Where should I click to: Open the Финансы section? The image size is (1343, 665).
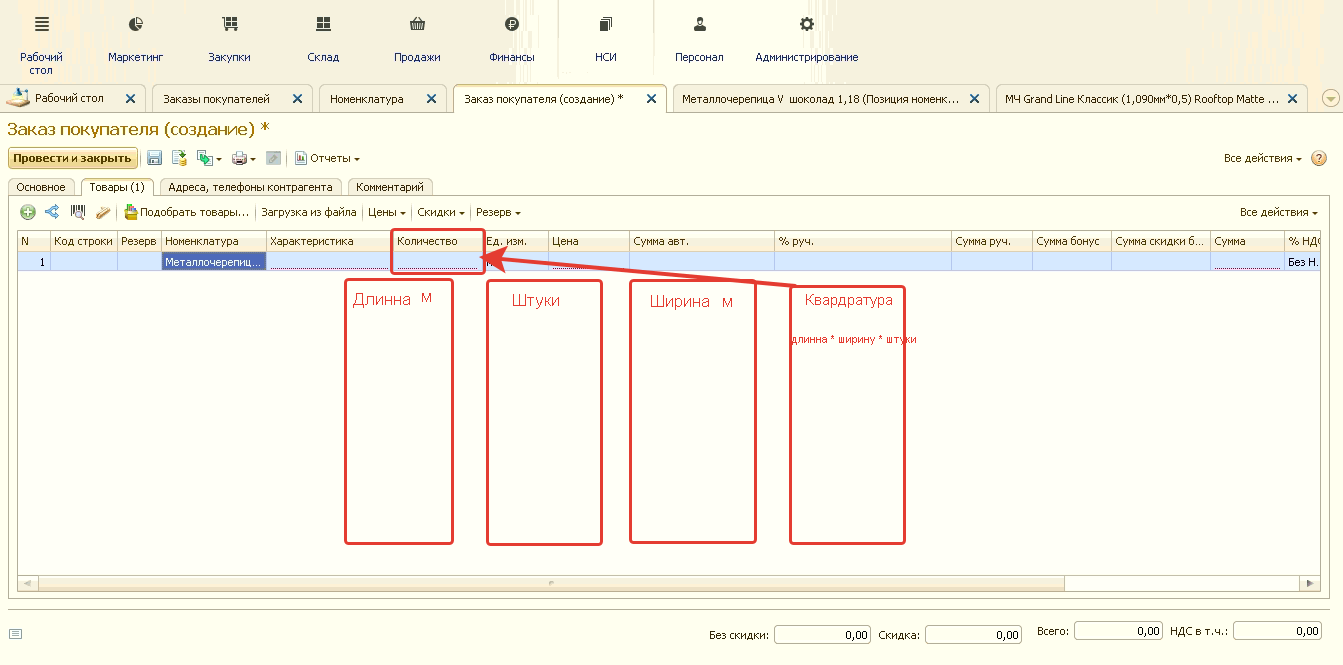[x=511, y=39]
